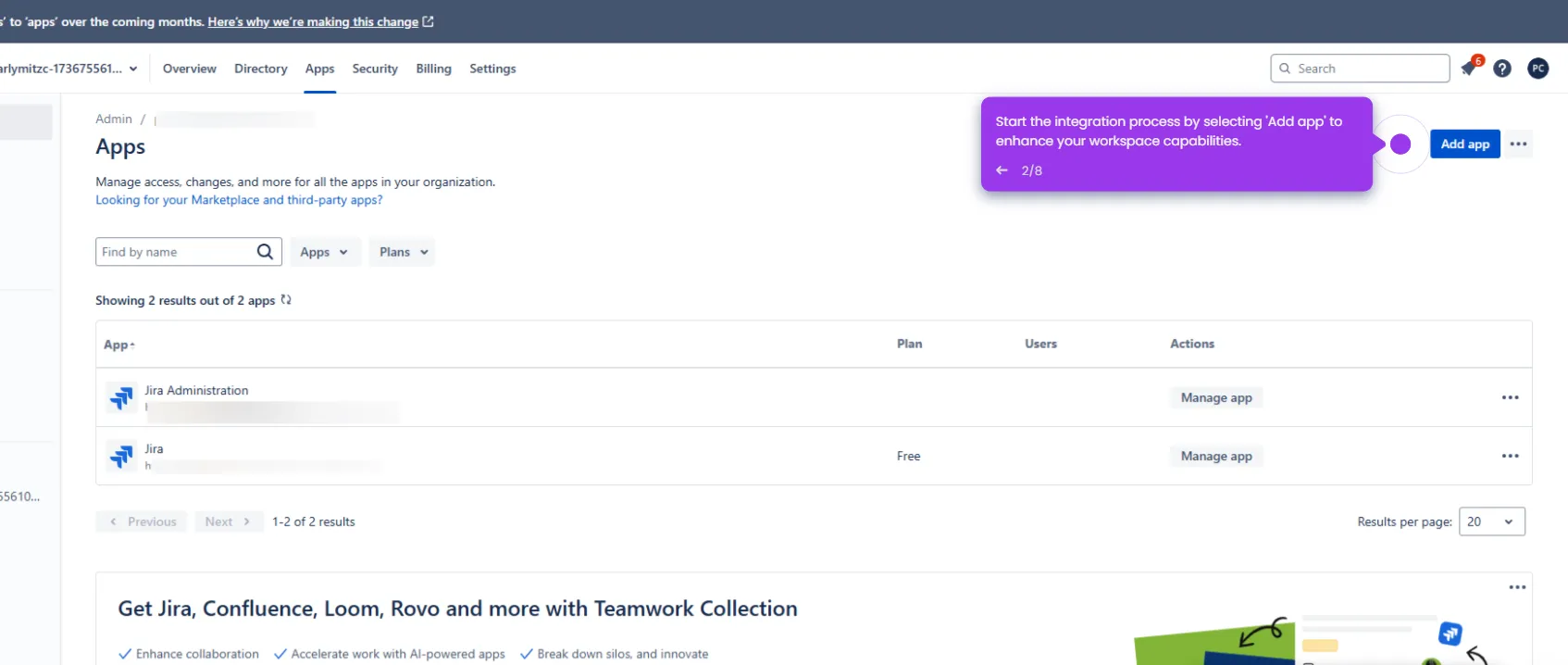This screenshot has width=1568, height=665.
Task: Click the Free plan cell
Action: tap(908, 456)
